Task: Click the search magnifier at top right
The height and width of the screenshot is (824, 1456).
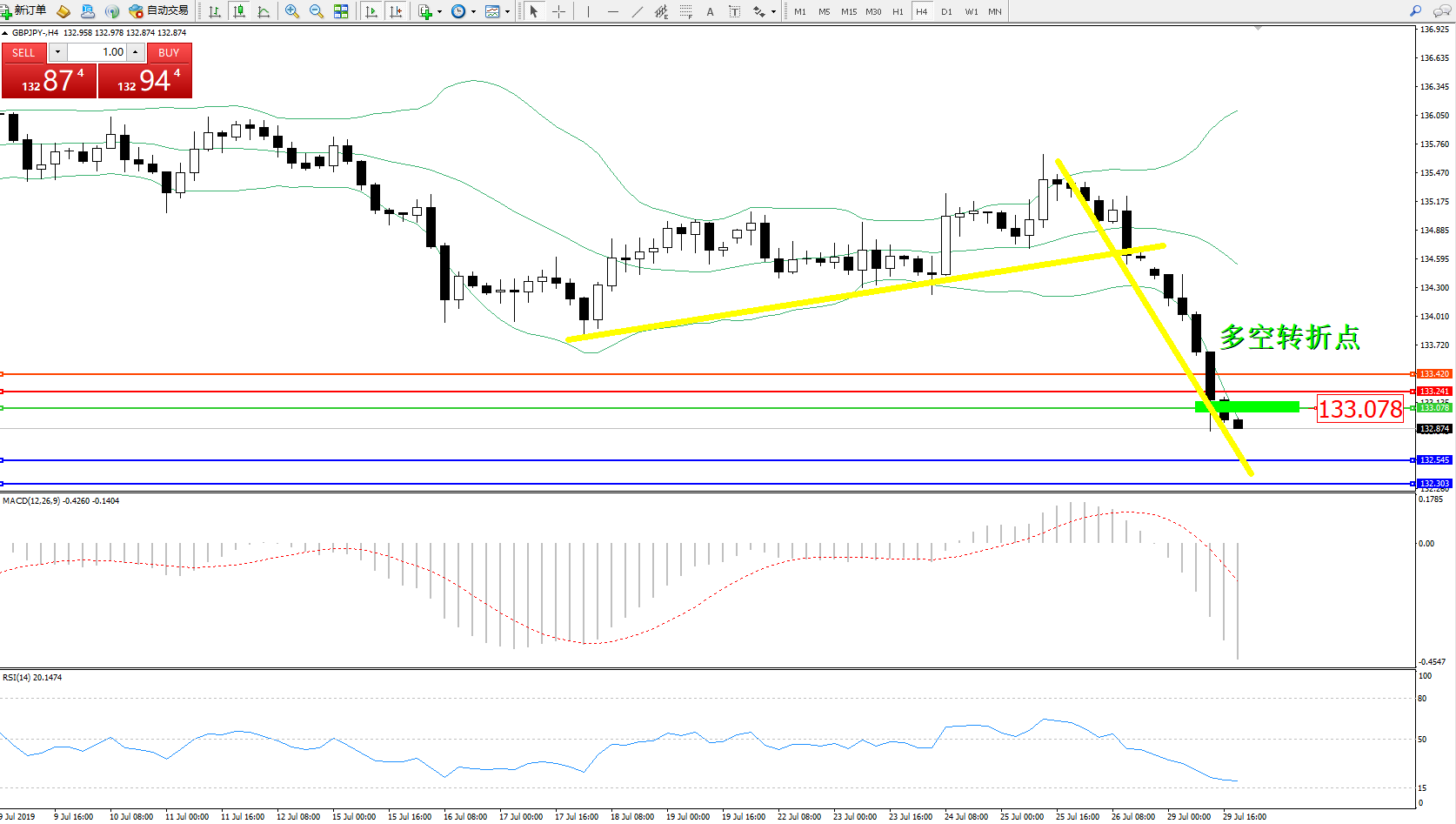Action: coord(1415,11)
